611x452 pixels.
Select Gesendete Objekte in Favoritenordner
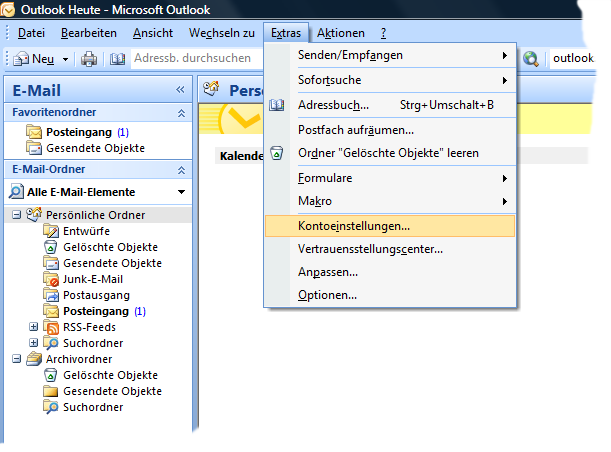click(95, 148)
